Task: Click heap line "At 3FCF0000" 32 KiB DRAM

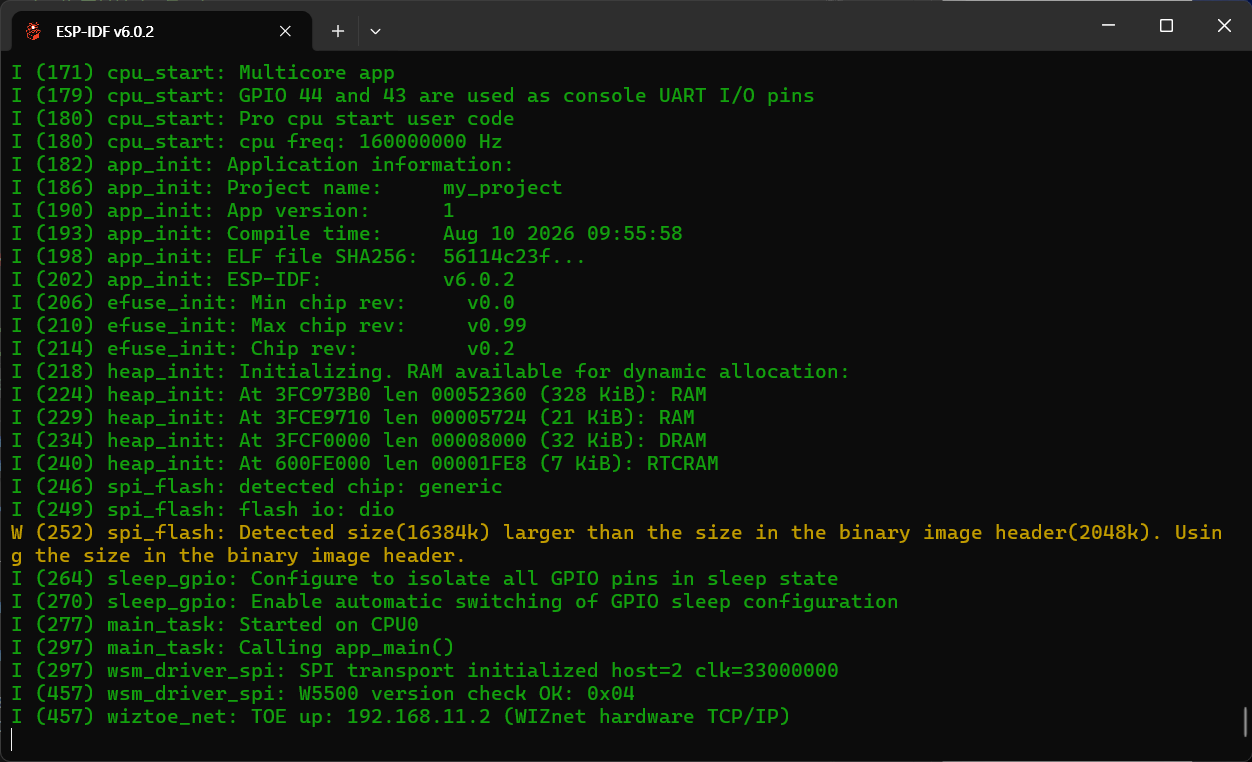Action: [358, 441]
